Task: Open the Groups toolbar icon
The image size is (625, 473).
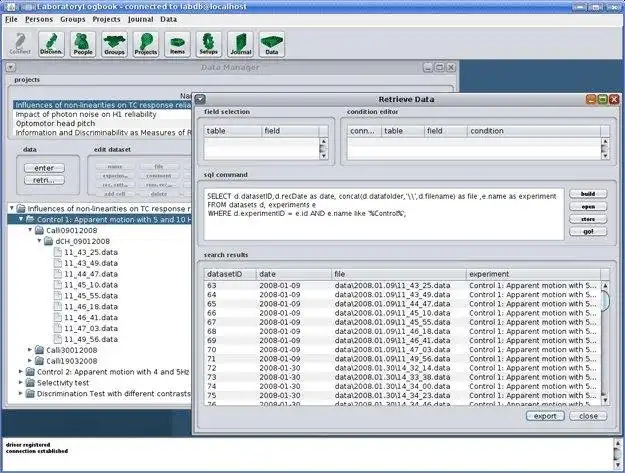Action: tap(114, 44)
